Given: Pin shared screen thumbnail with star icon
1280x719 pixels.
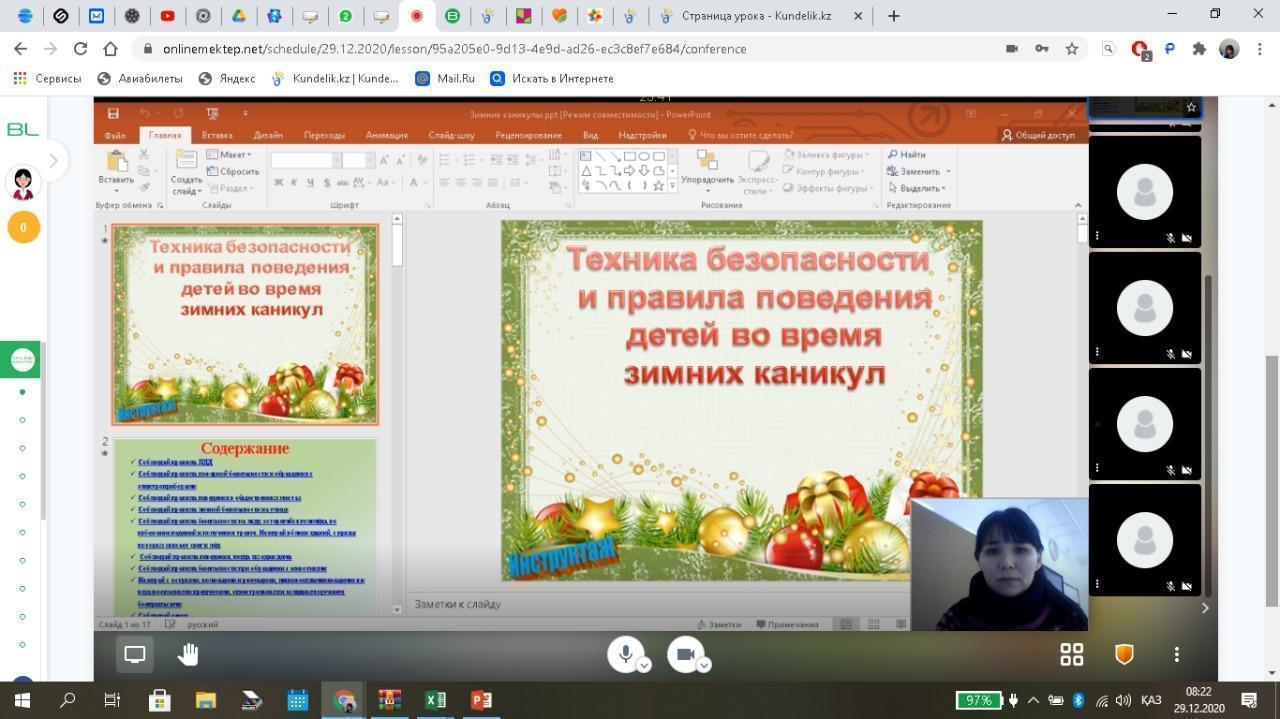Looking at the screenshot, I should [1191, 107].
